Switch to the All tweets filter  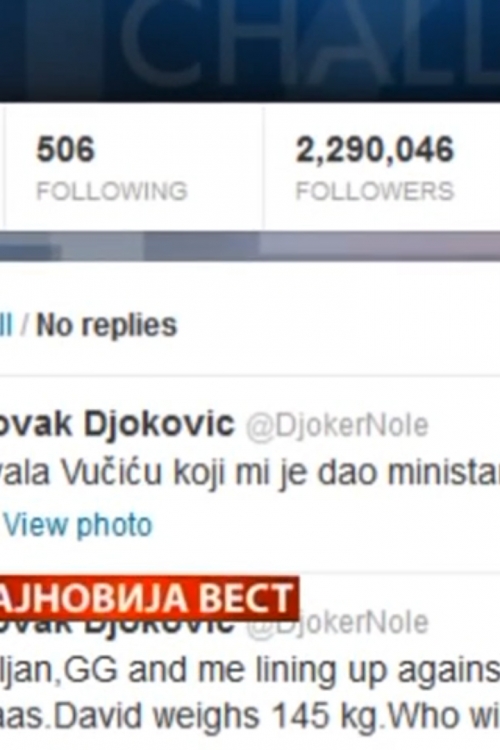tap(6, 326)
